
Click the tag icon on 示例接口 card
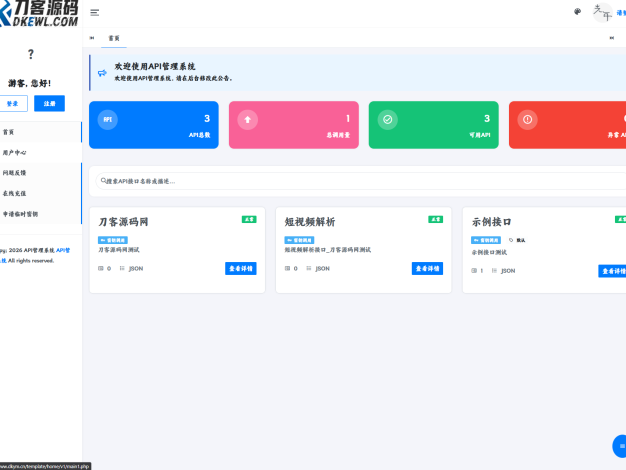[x=511, y=240]
